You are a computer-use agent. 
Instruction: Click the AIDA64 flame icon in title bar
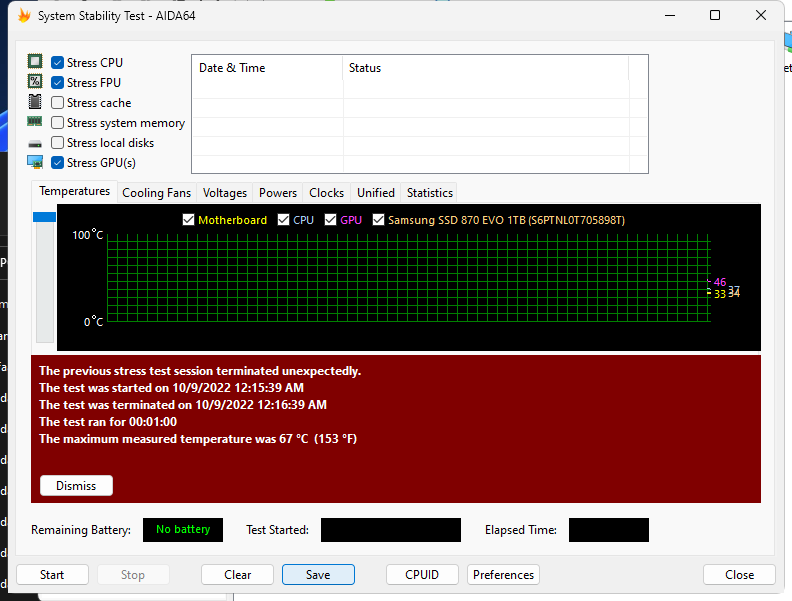(24, 16)
